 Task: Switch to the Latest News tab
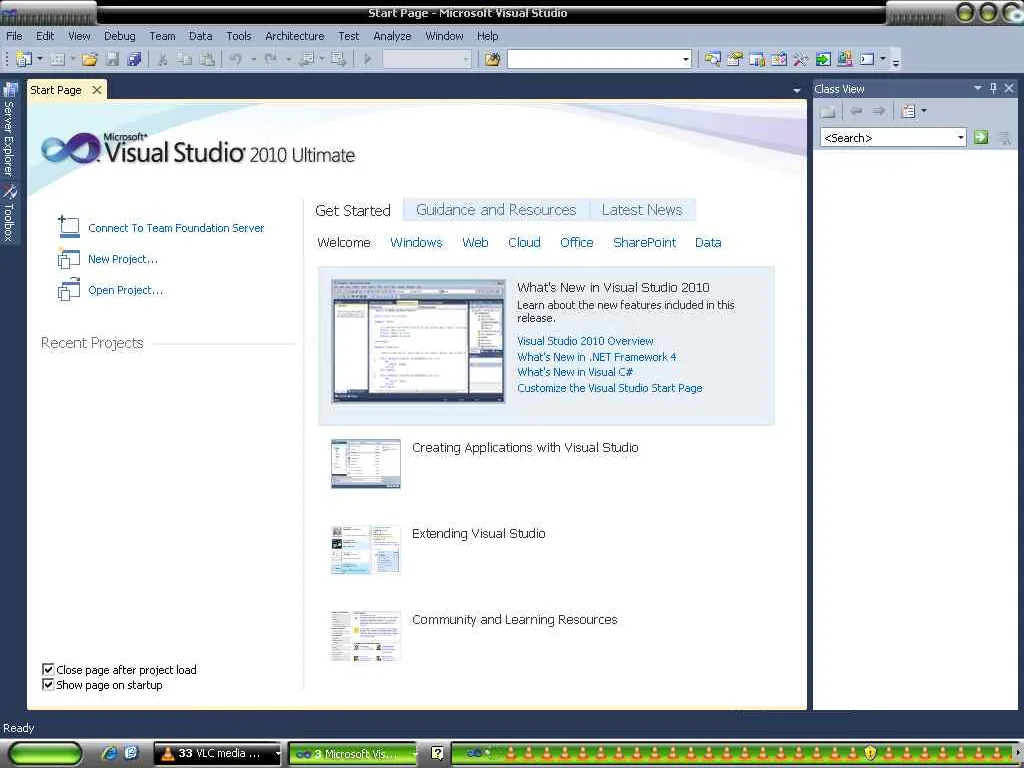[642, 210]
